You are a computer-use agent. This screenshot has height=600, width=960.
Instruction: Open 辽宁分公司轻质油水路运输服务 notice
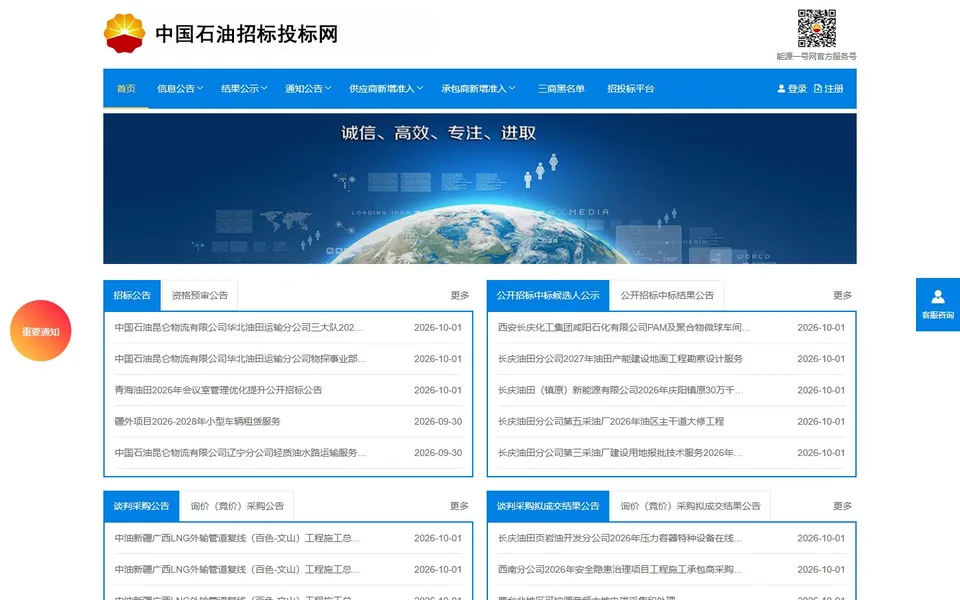pyautogui.click(x=240, y=452)
